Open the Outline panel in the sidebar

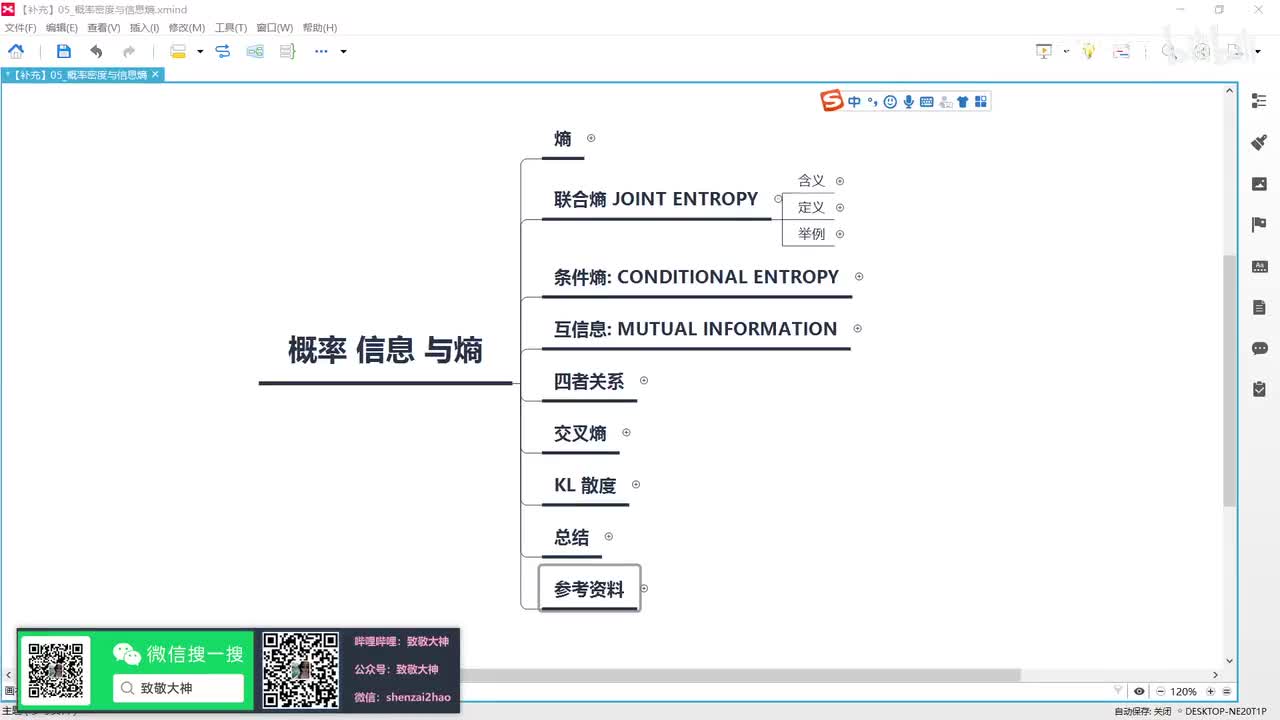[x=1259, y=101]
